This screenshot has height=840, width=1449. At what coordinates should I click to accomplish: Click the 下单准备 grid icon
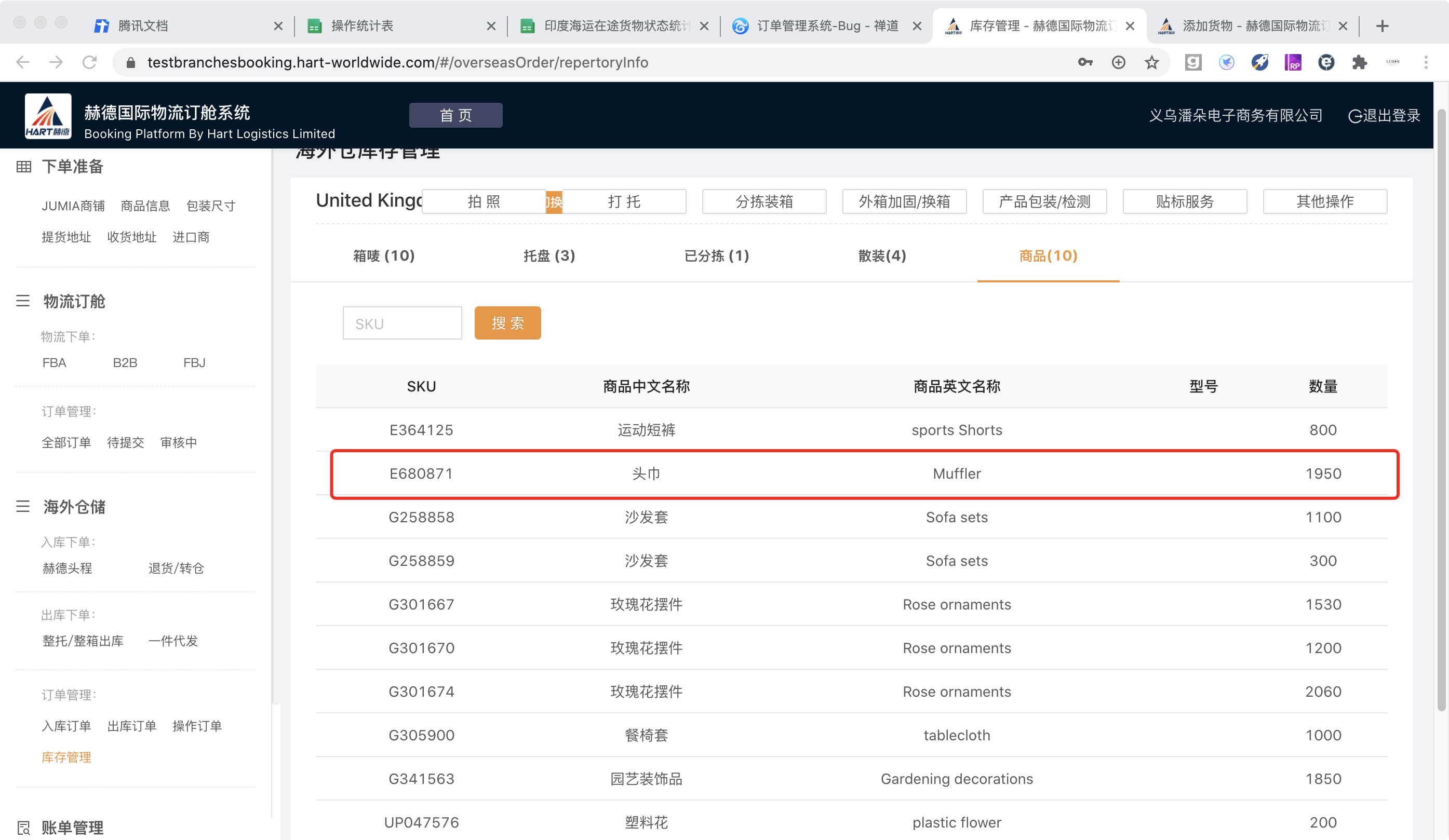point(23,167)
